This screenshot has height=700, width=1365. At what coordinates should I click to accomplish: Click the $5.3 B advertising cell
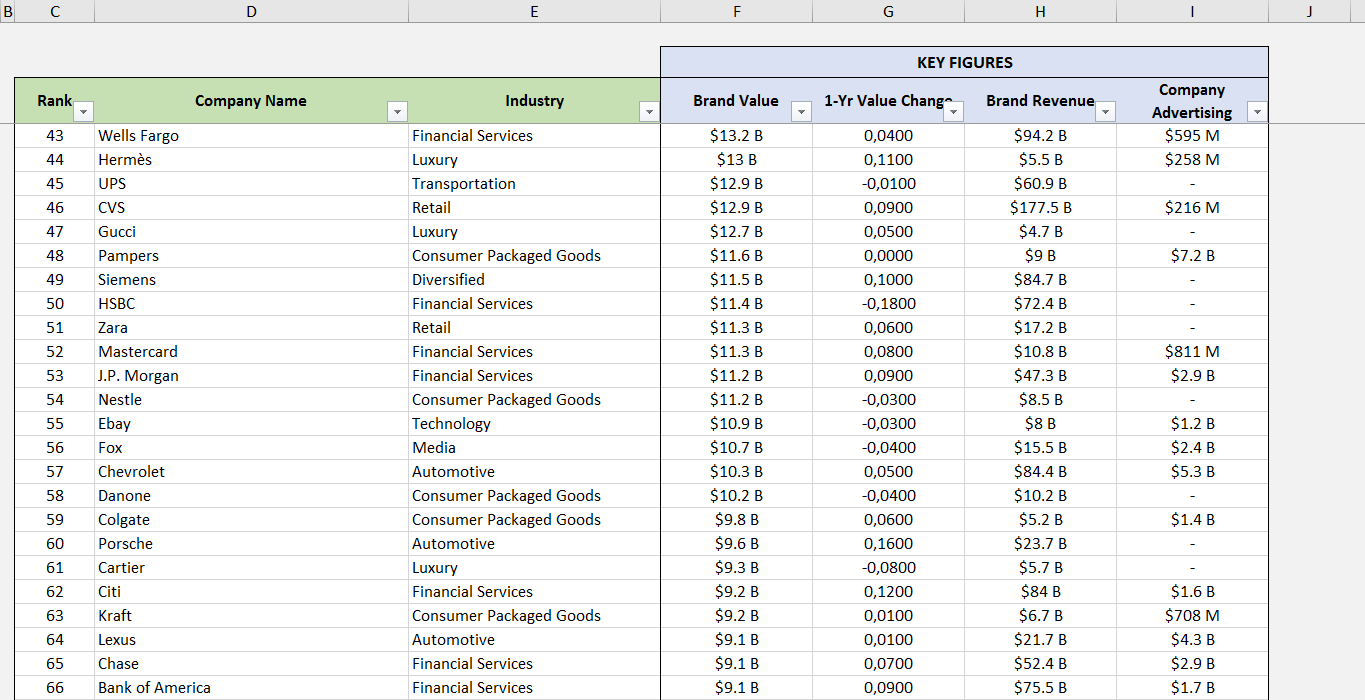[x=1192, y=472]
